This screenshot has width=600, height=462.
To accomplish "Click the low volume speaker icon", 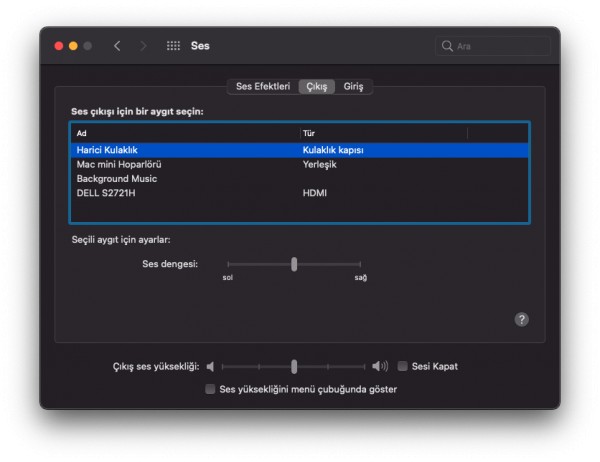I will click(x=210, y=367).
